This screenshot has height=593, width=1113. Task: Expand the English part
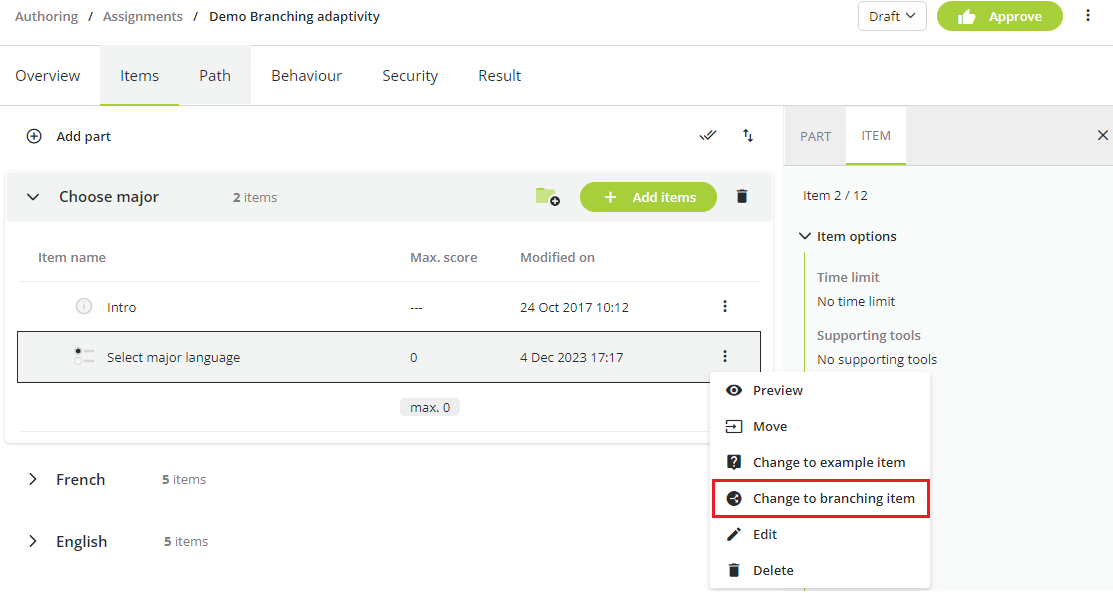click(32, 541)
